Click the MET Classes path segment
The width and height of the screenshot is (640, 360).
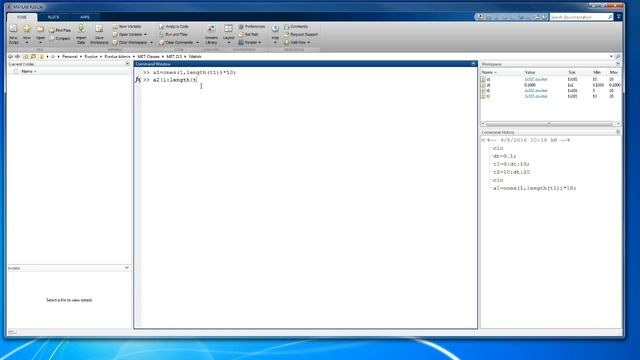pos(149,56)
